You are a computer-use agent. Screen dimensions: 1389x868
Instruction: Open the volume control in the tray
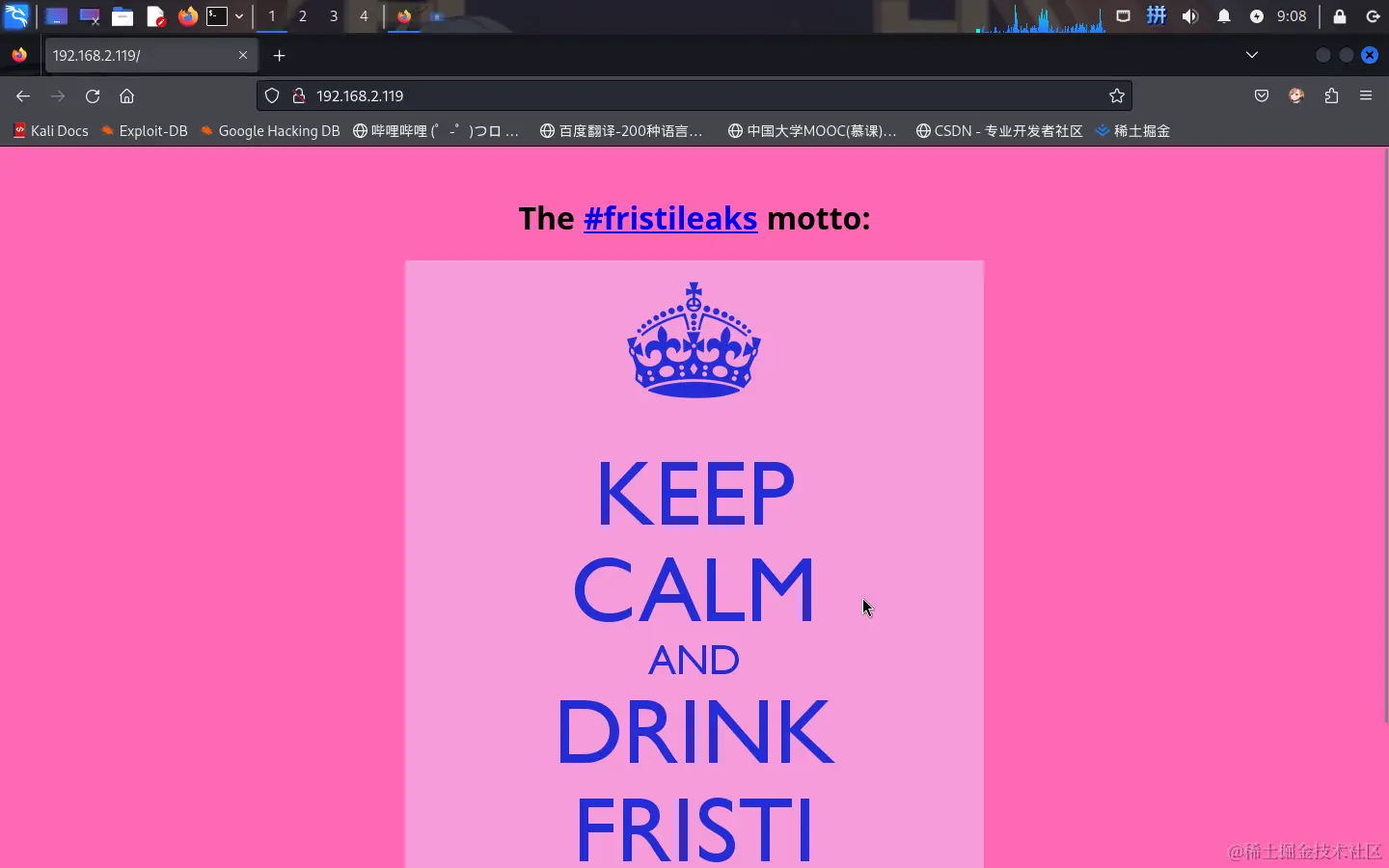pos(1190,16)
